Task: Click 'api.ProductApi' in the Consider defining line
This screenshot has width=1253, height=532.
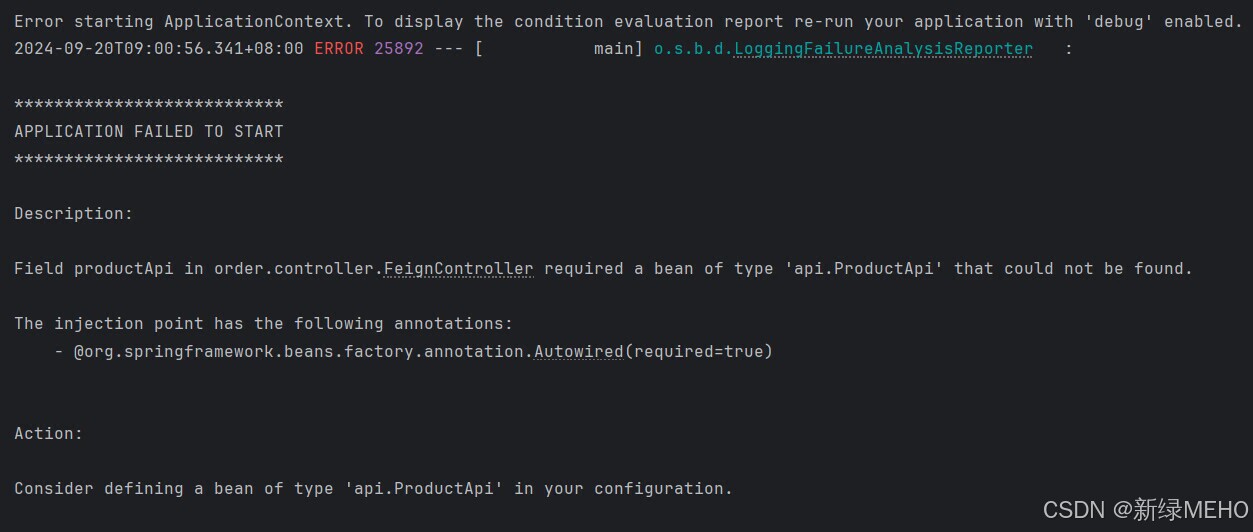Action: tap(423, 489)
